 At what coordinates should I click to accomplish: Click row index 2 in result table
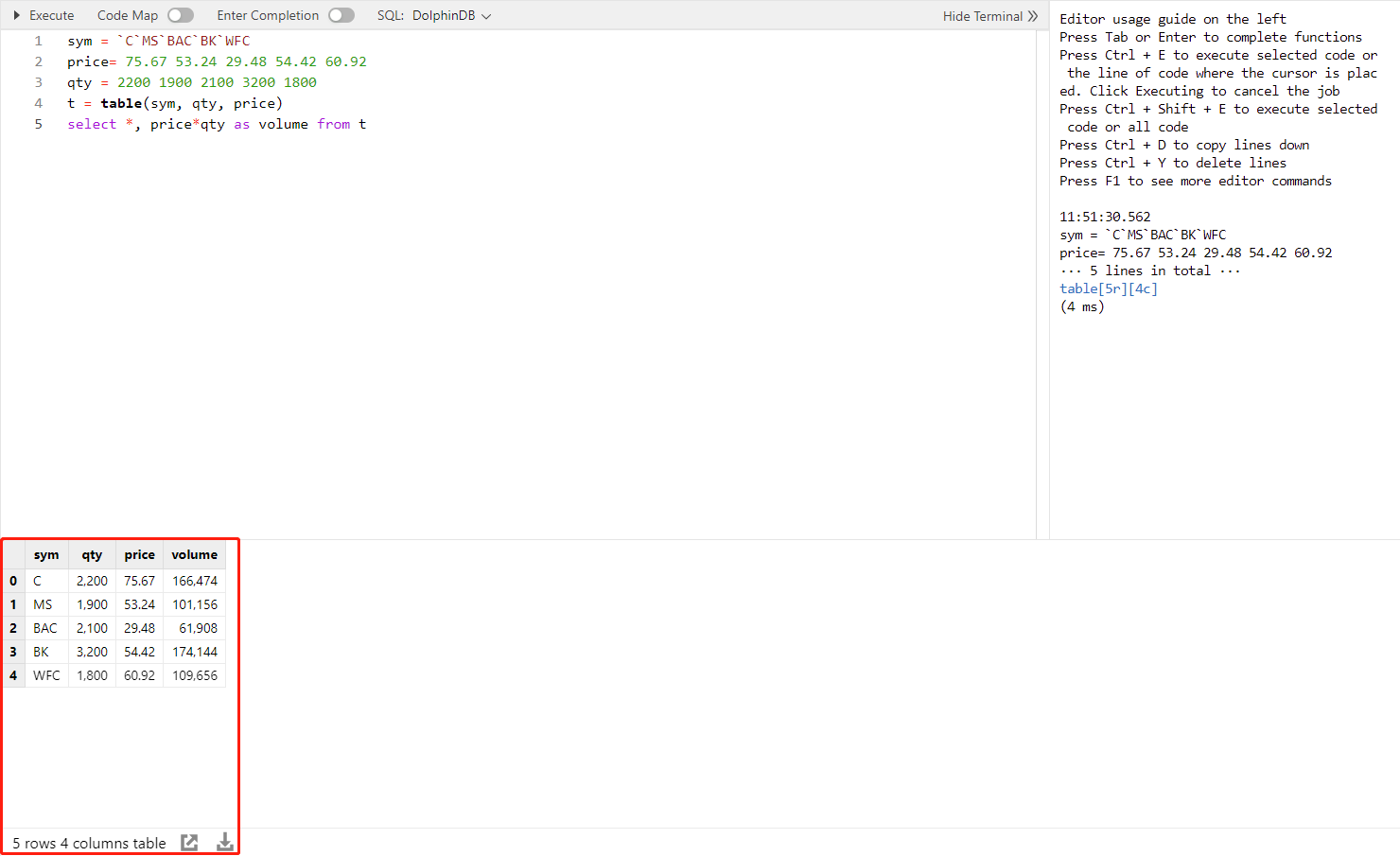tap(13, 628)
